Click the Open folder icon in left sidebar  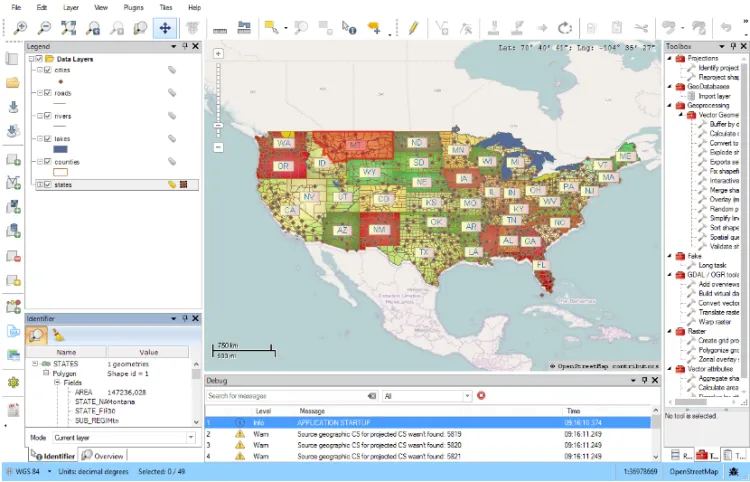point(13,81)
